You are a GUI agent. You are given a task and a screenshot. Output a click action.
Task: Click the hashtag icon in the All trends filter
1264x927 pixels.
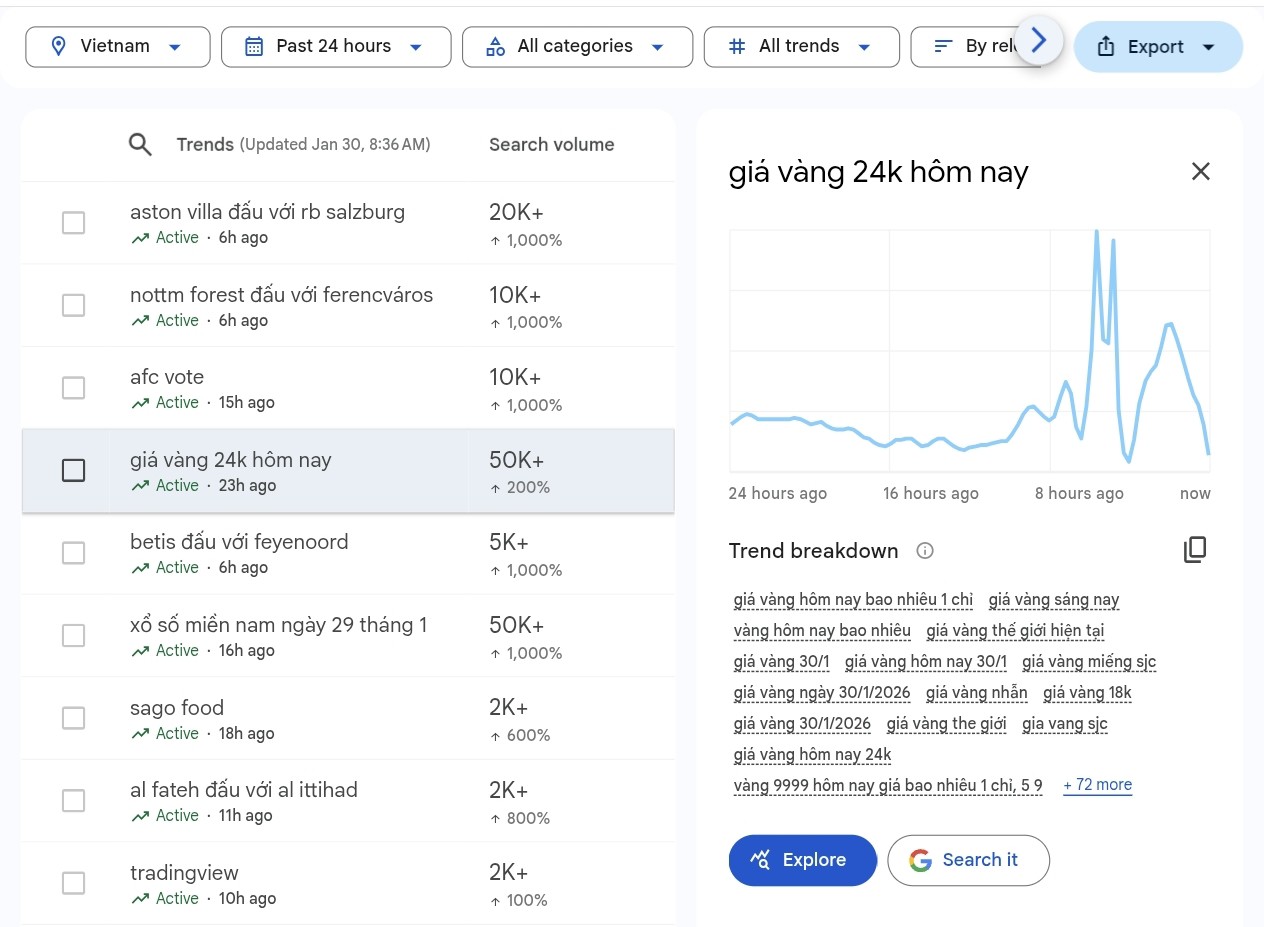click(736, 46)
